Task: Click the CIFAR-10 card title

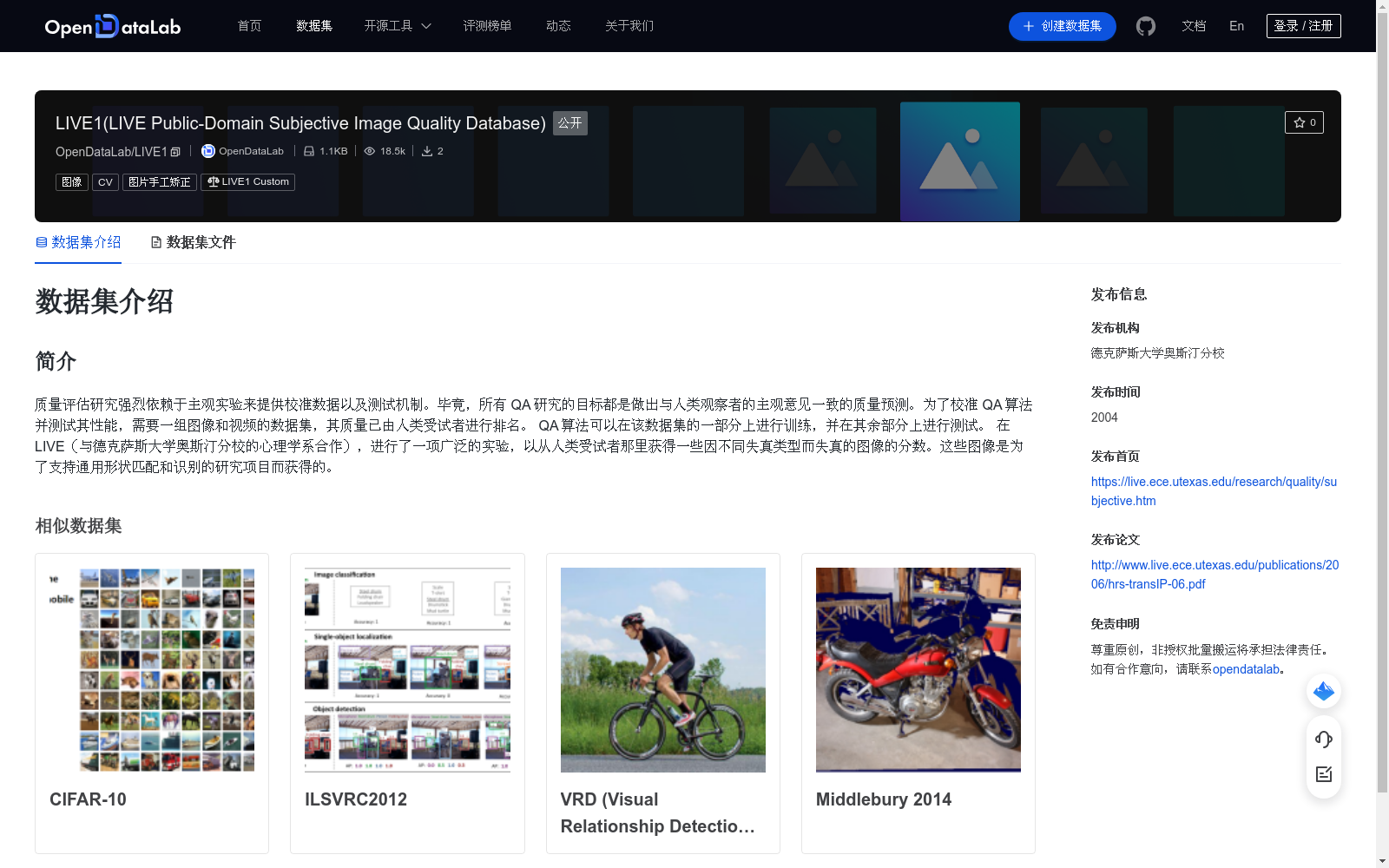Action: point(88,799)
